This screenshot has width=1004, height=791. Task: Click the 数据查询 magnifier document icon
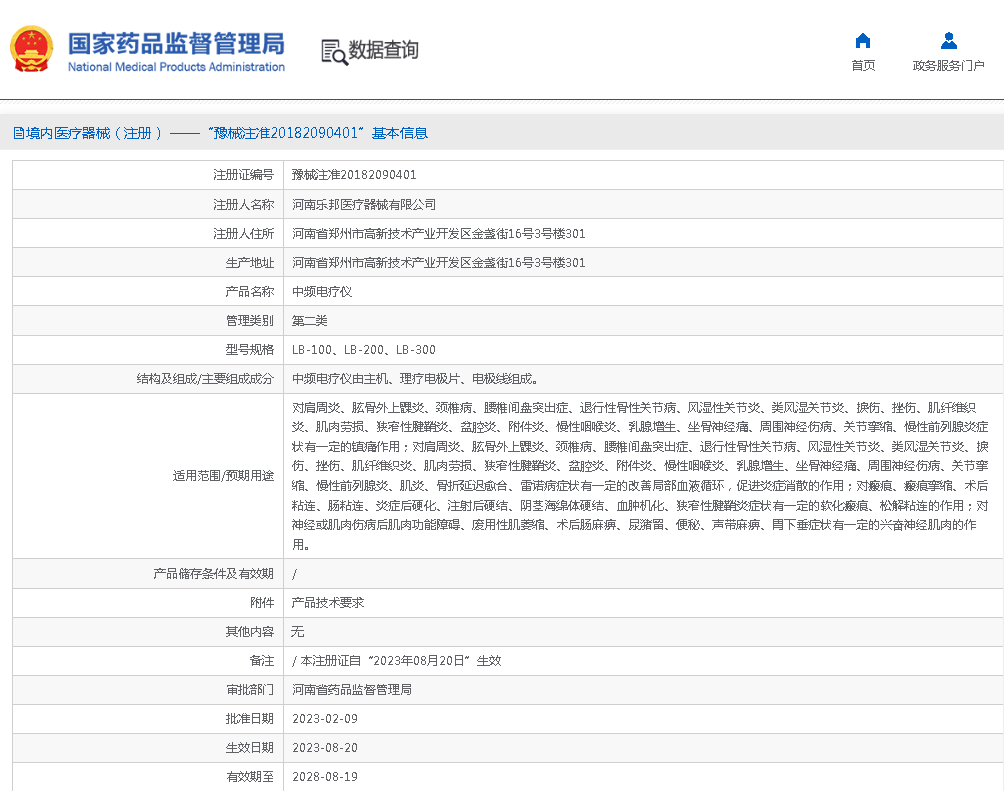[x=334, y=51]
